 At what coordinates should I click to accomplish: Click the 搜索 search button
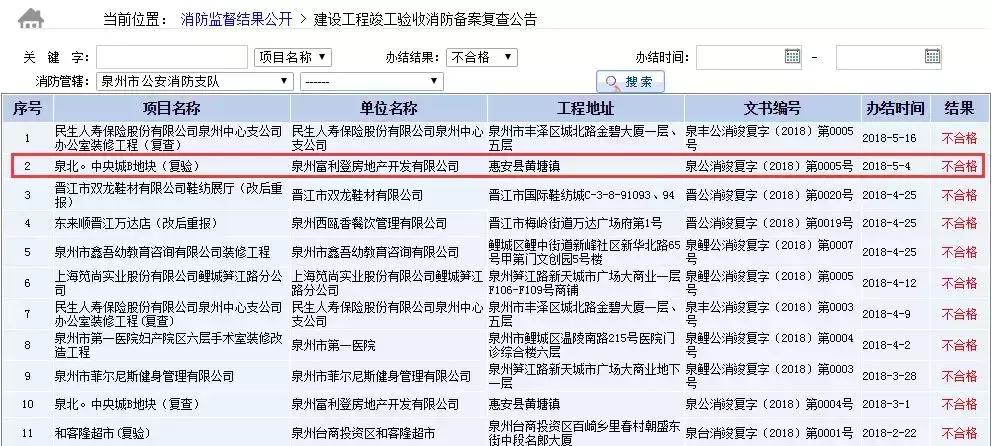630,82
